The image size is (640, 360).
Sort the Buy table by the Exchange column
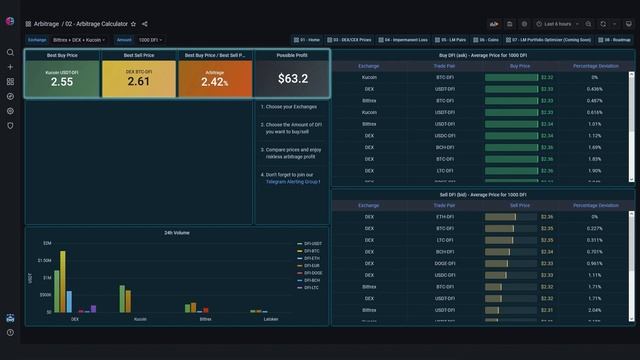coord(369,66)
